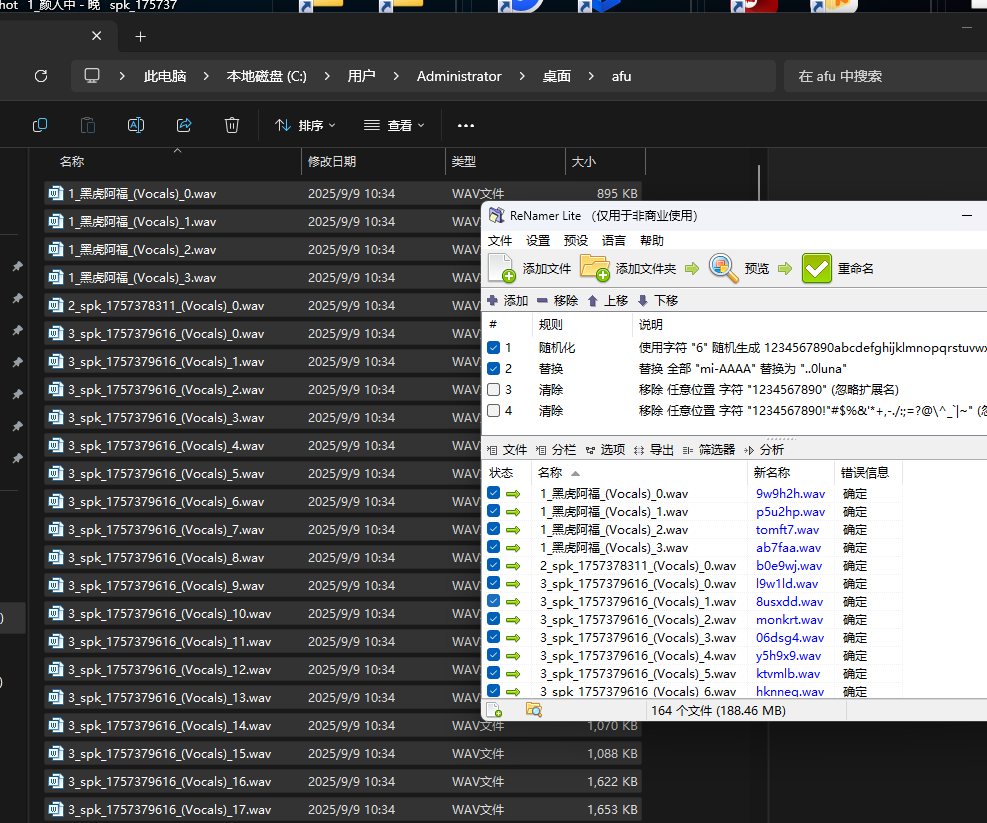987x823 pixels.
Task: Click the green 重命名 button in ReNamer
Action: tap(838, 269)
